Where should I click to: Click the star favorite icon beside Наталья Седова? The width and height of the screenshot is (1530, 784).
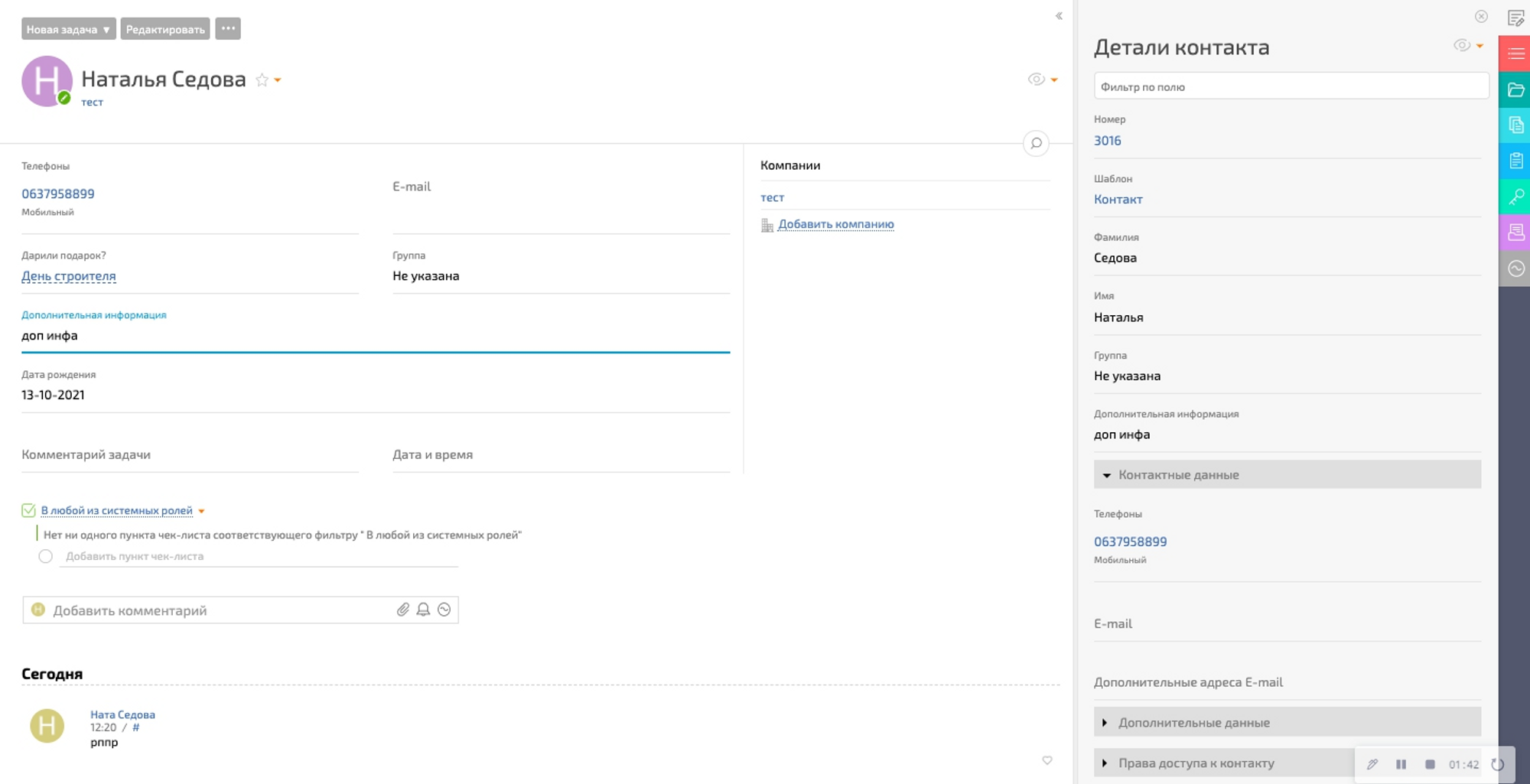tap(262, 80)
